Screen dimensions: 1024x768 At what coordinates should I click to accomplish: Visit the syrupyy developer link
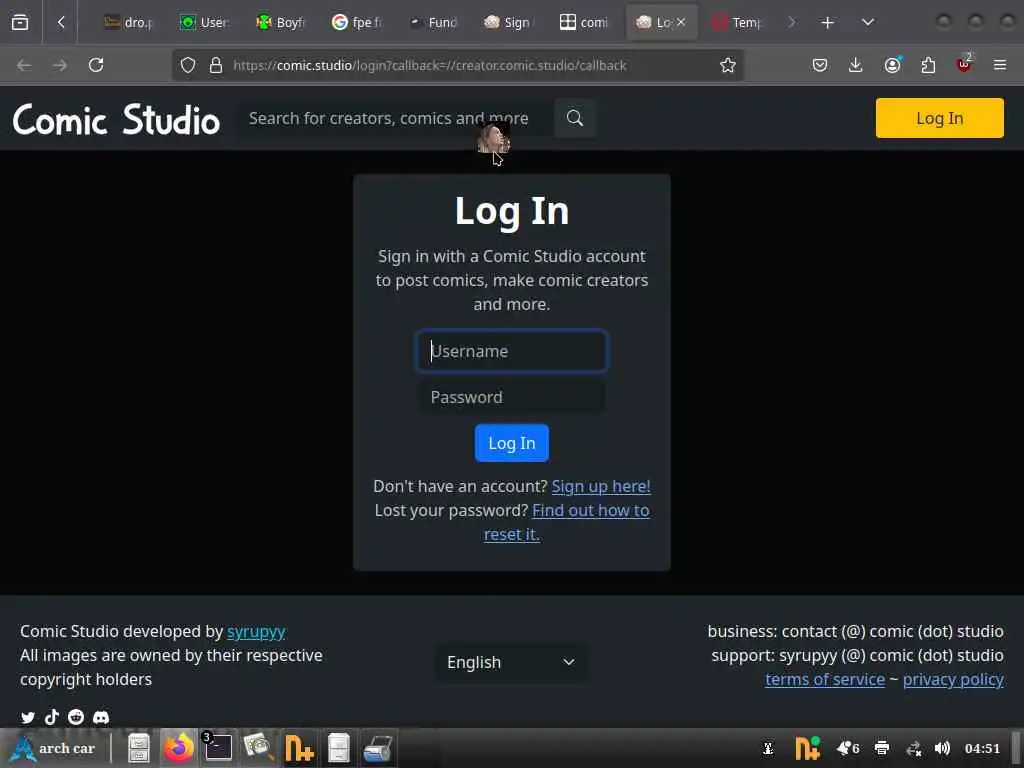[x=256, y=632]
